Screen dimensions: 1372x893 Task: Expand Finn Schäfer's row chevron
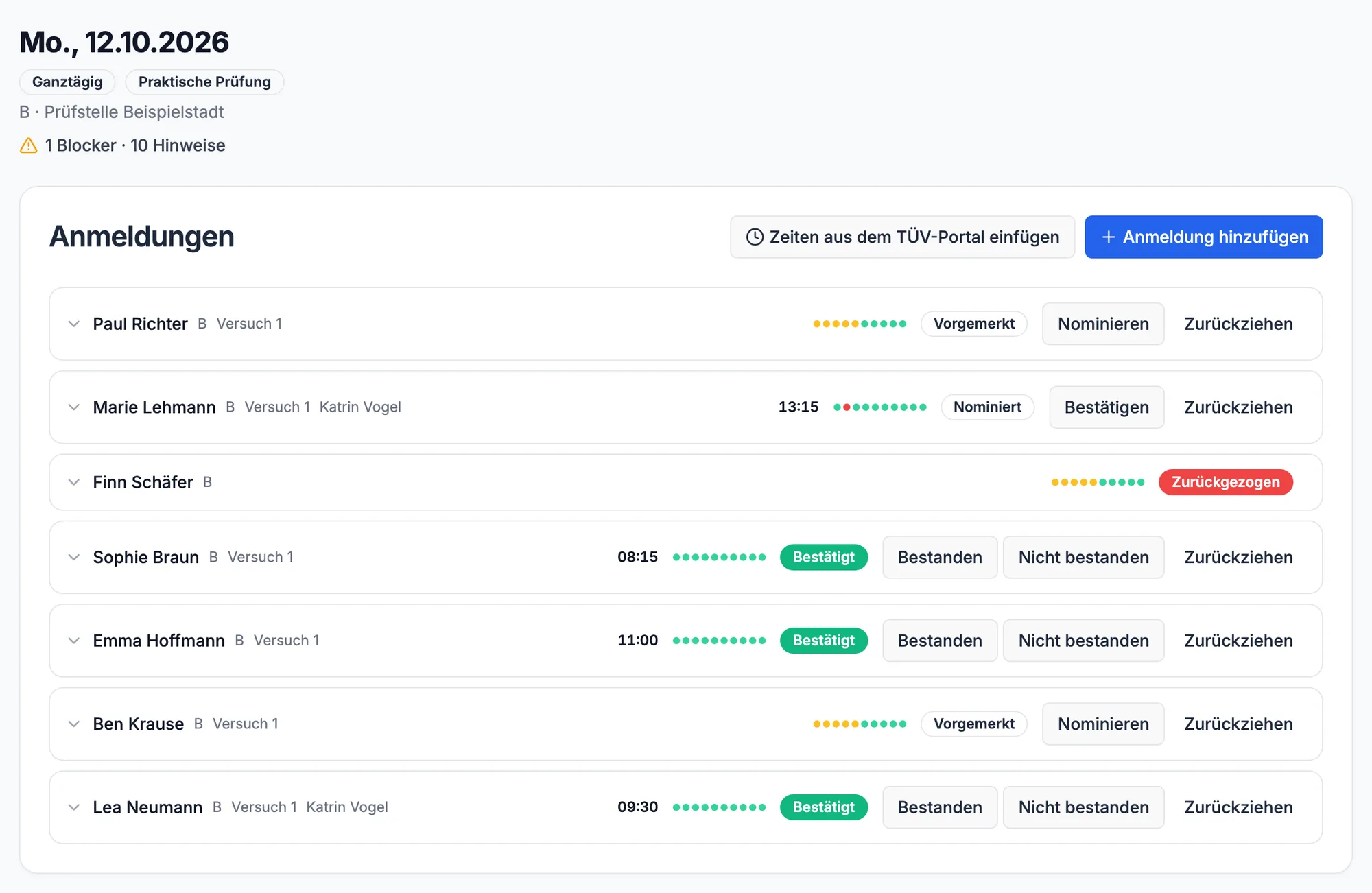pos(74,482)
